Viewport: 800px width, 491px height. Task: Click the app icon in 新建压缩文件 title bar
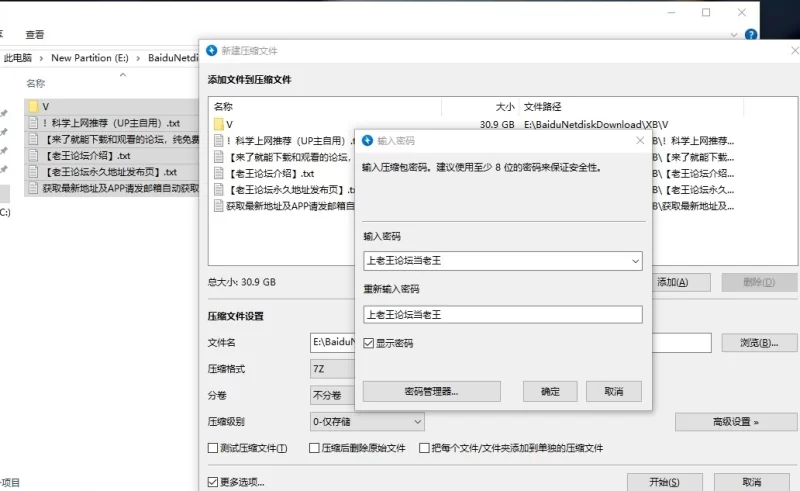(212, 50)
